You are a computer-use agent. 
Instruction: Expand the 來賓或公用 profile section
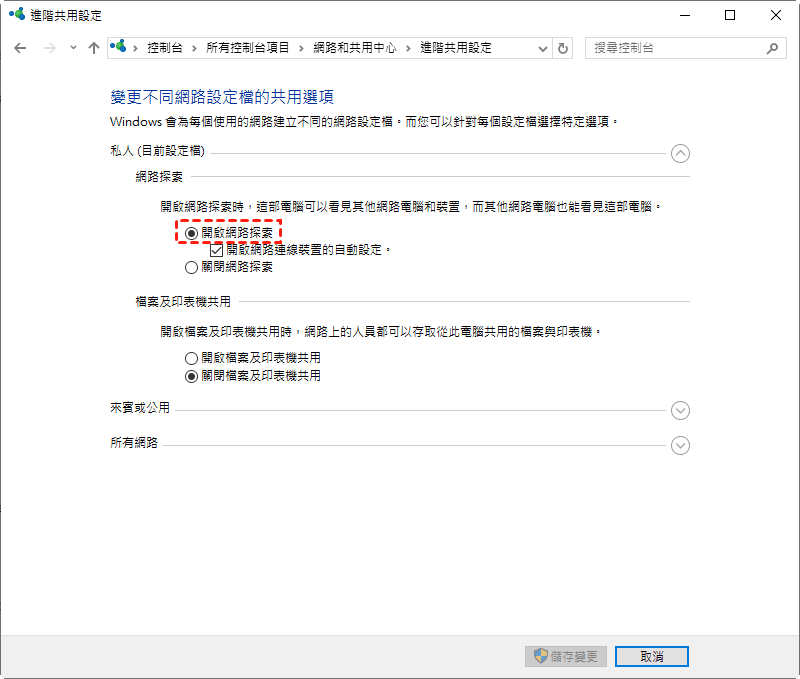click(681, 410)
